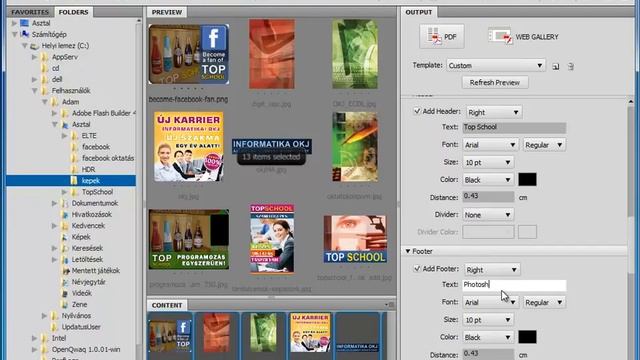Click header Text field containing Top School
This screenshot has height=360, width=640.
[514, 127]
